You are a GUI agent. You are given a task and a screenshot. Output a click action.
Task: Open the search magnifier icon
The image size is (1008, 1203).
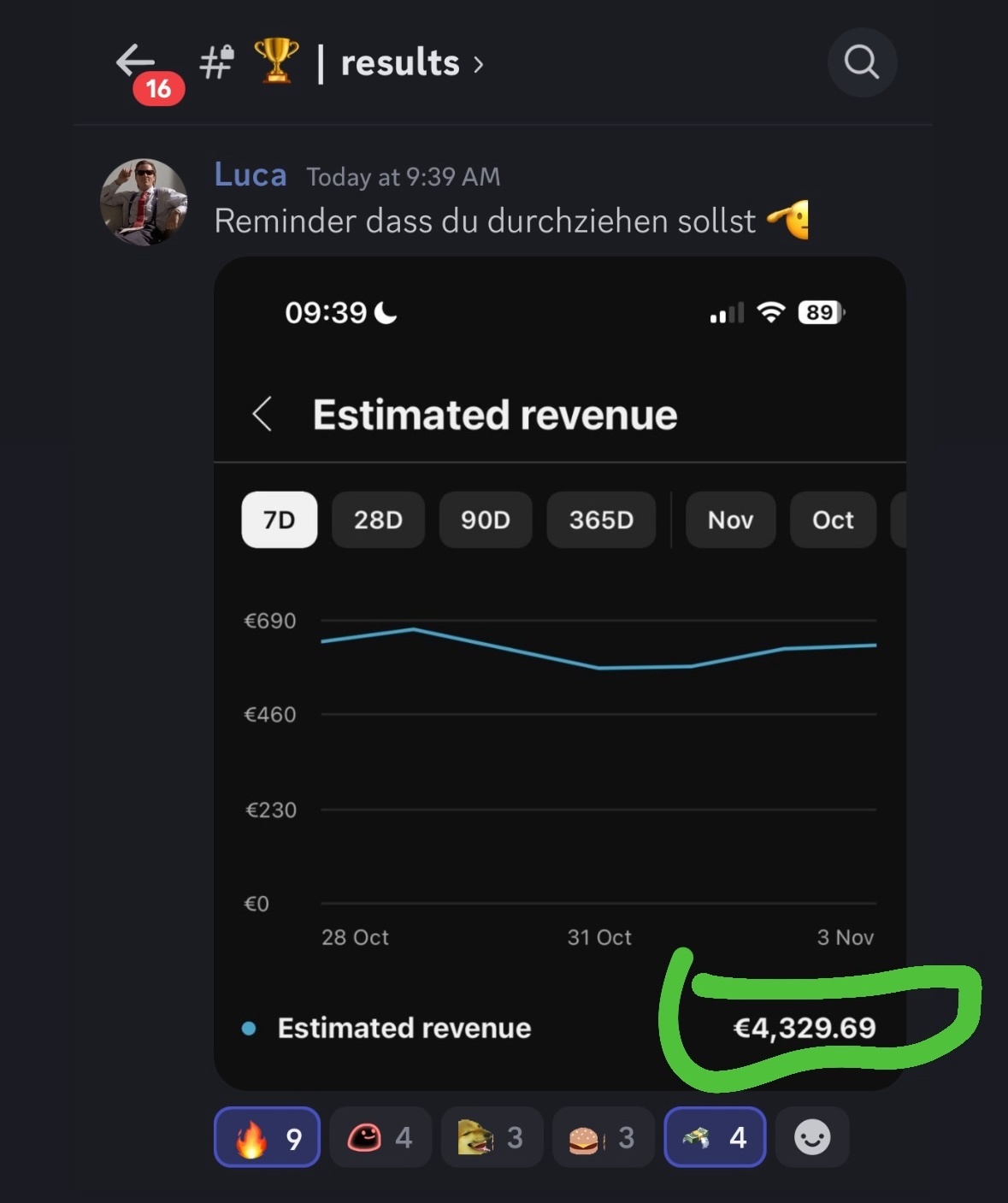coord(861,62)
